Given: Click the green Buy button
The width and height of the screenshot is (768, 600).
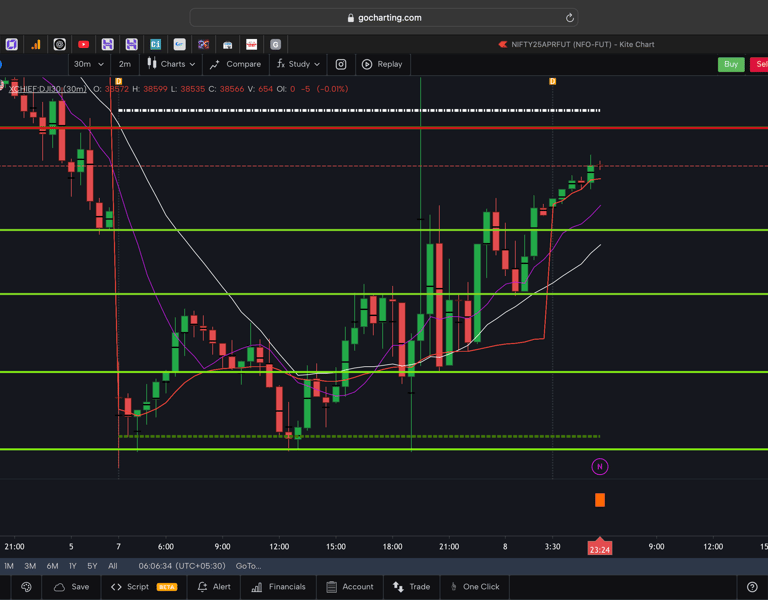Looking at the screenshot, I should pos(731,64).
